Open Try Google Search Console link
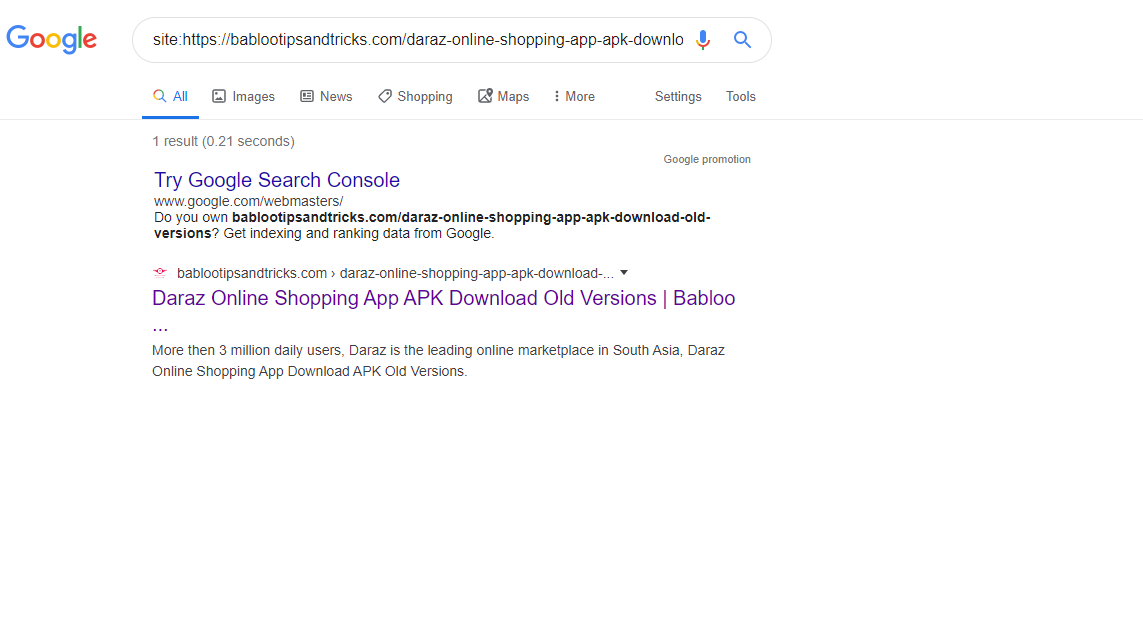This screenshot has width=1143, height=623. [277, 180]
